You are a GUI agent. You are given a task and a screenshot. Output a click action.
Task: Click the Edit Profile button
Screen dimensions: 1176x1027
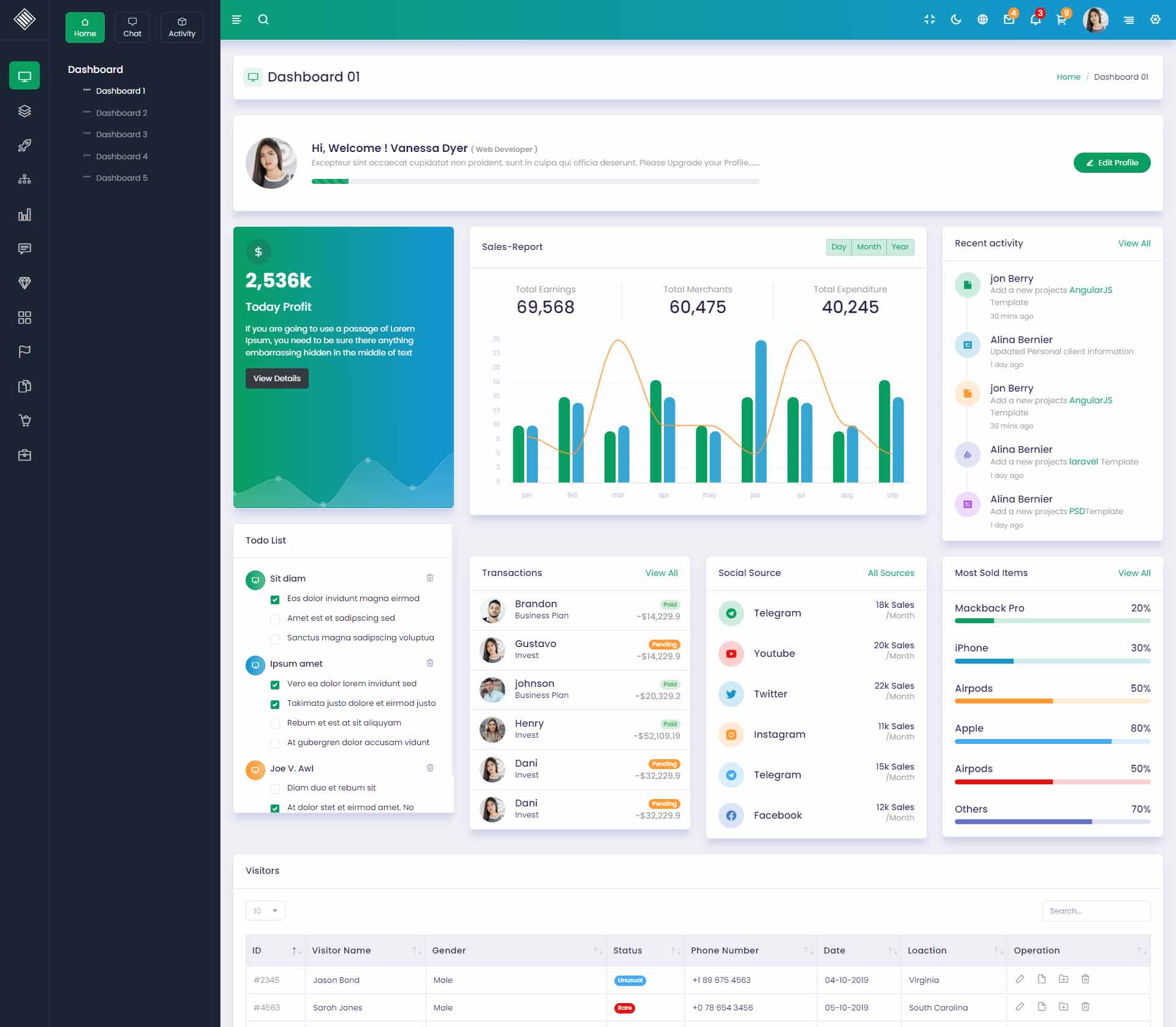click(1112, 162)
